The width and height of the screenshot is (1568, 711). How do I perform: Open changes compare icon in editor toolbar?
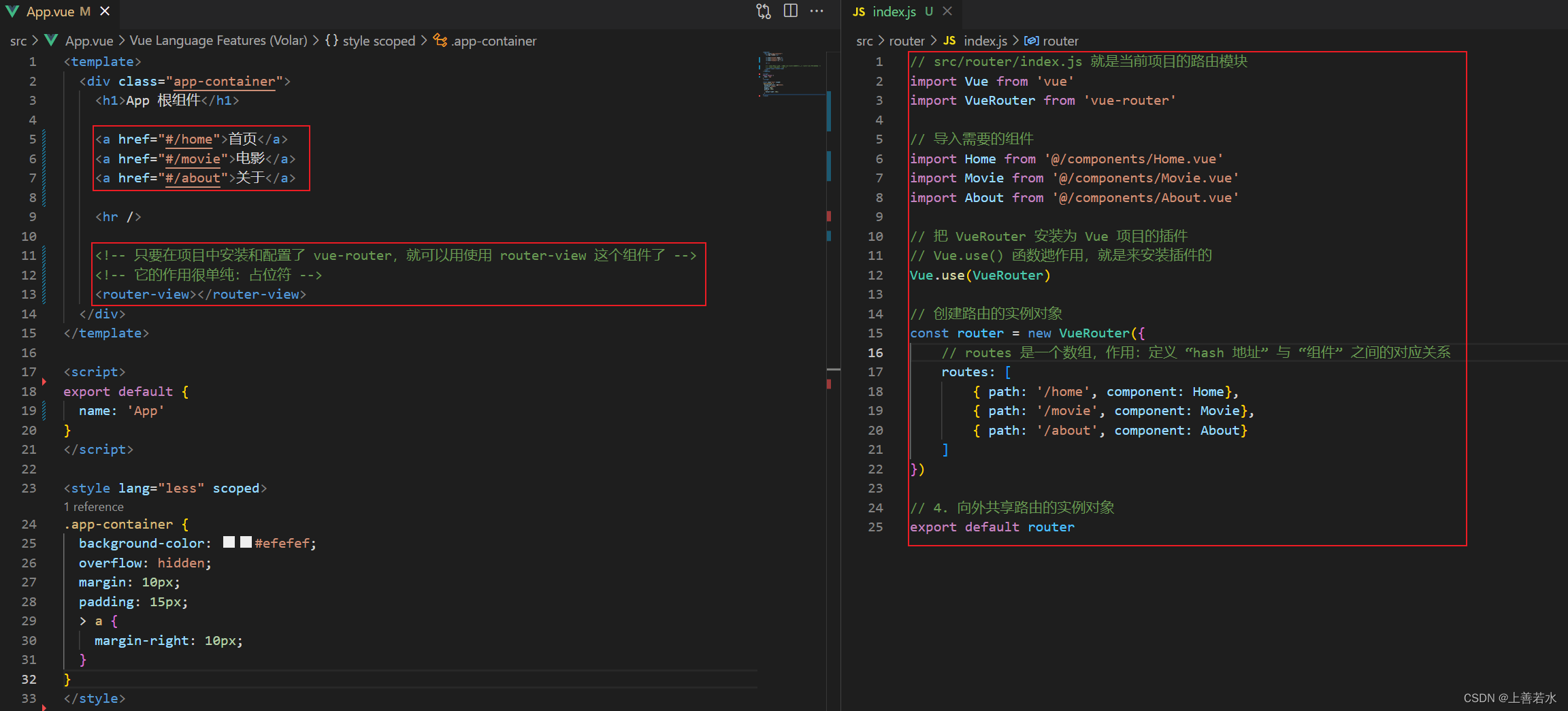click(x=764, y=12)
